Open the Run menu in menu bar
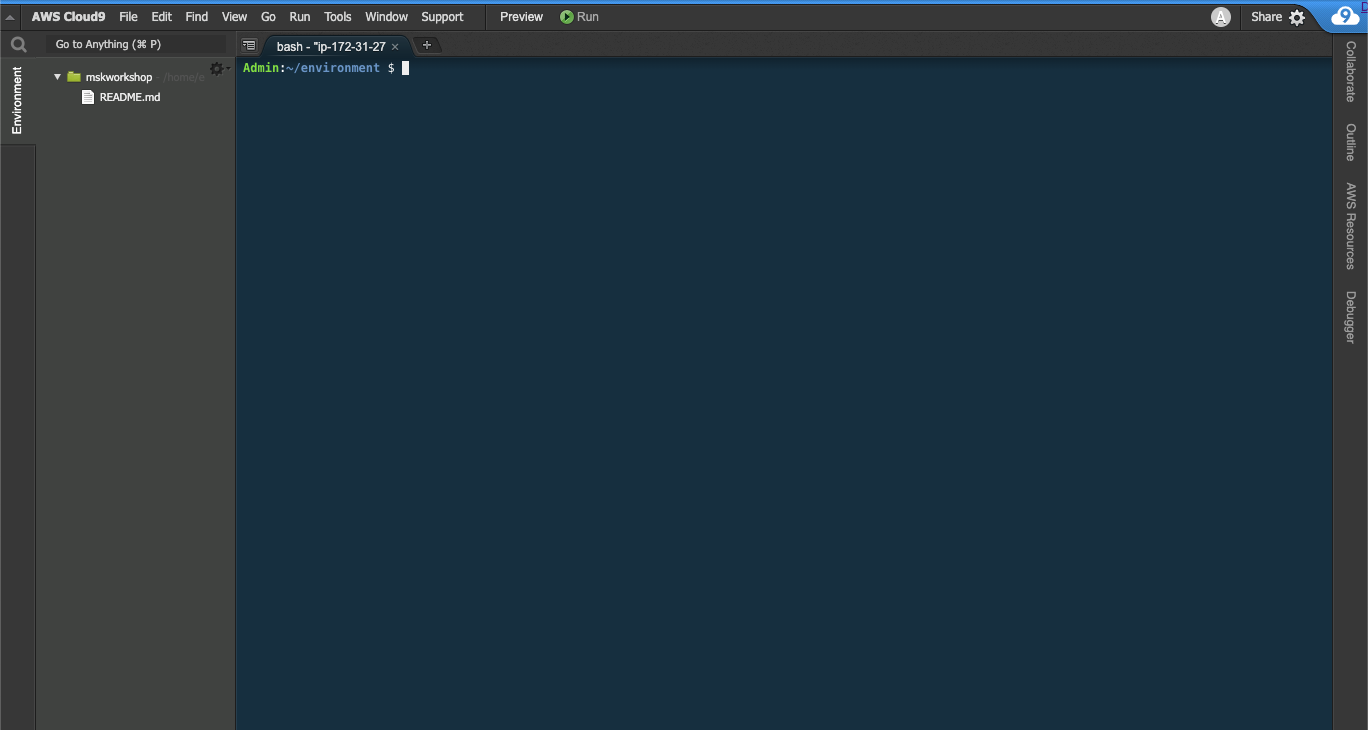Screen dimensions: 1368x730 [x=300, y=17]
